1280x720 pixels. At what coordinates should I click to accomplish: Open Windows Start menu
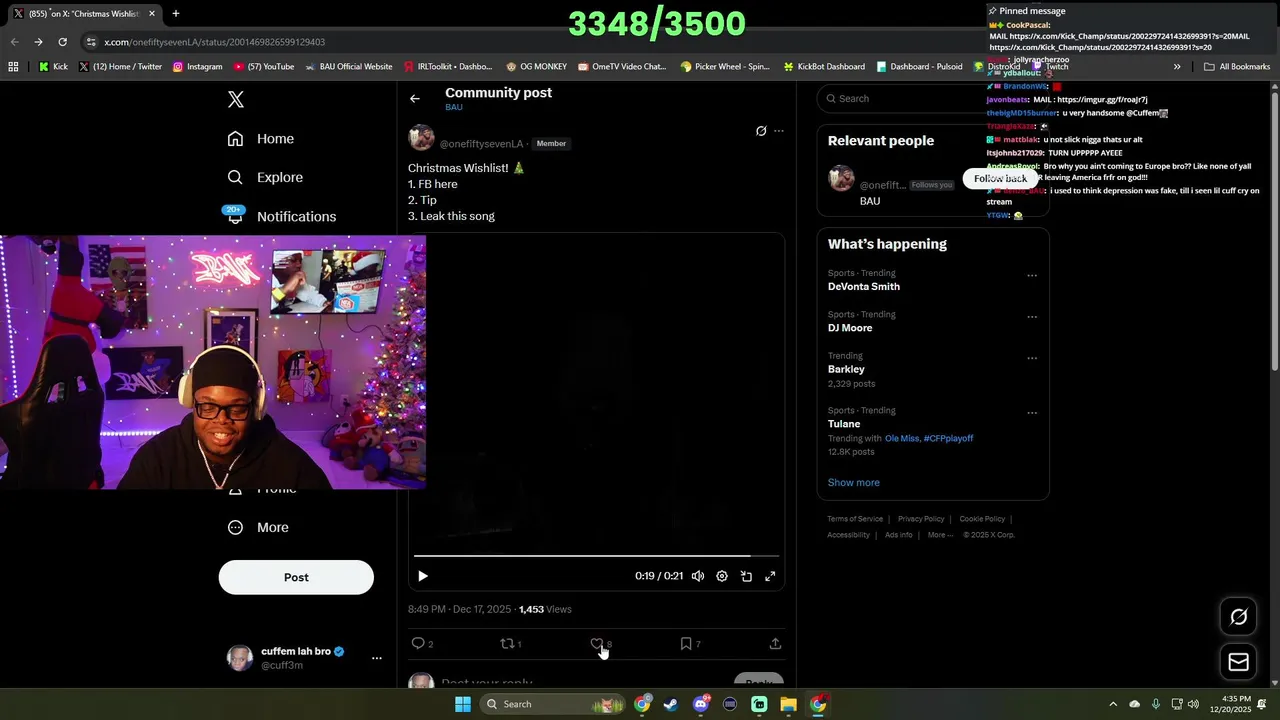pyautogui.click(x=463, y=704)
